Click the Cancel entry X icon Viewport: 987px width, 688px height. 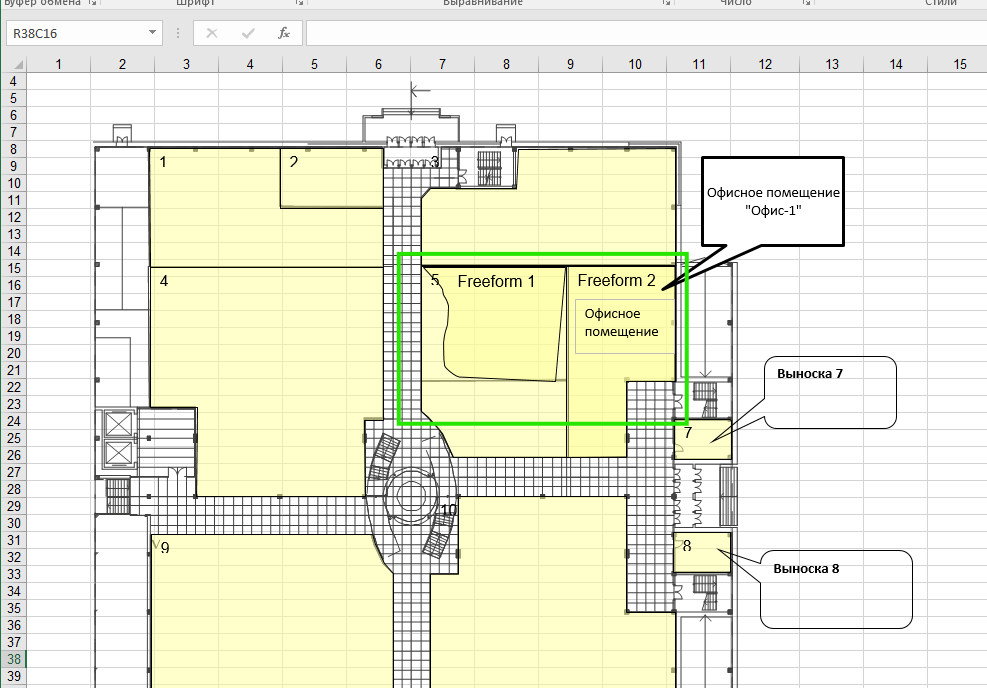[212, 33]
